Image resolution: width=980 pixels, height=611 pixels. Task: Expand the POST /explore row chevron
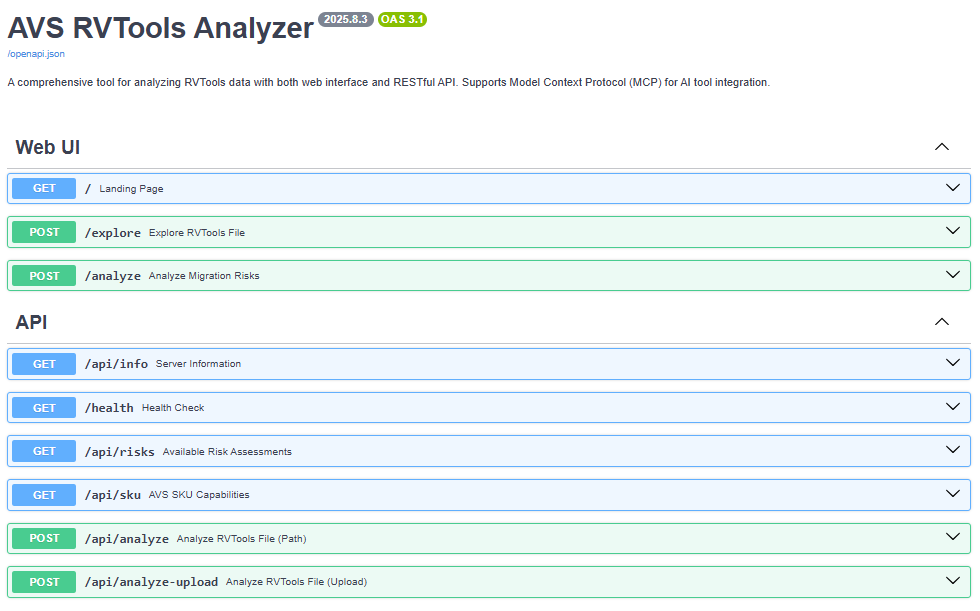(952, 231)
